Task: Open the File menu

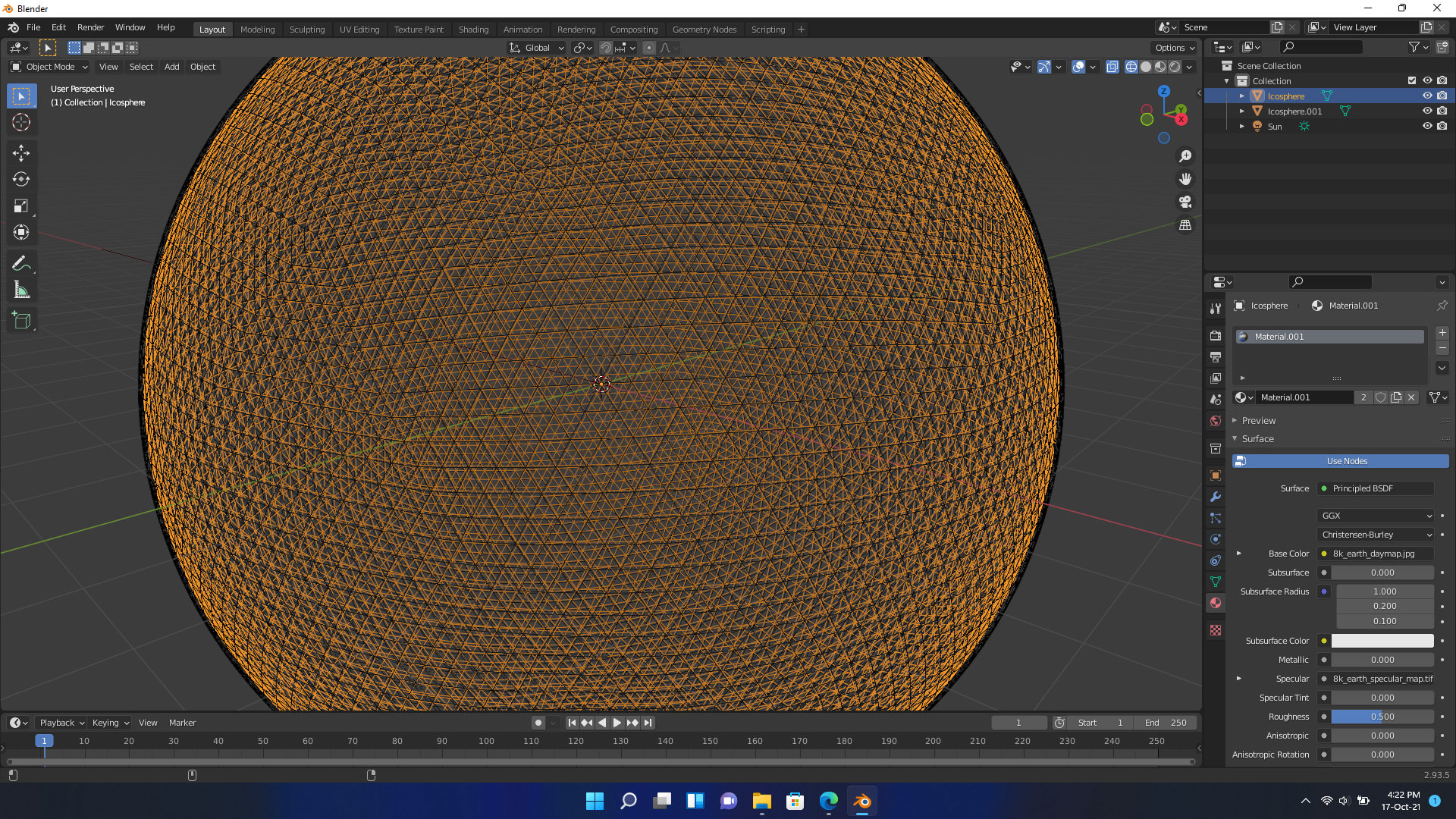Action: pyautogui.click(x=33, y=27)
